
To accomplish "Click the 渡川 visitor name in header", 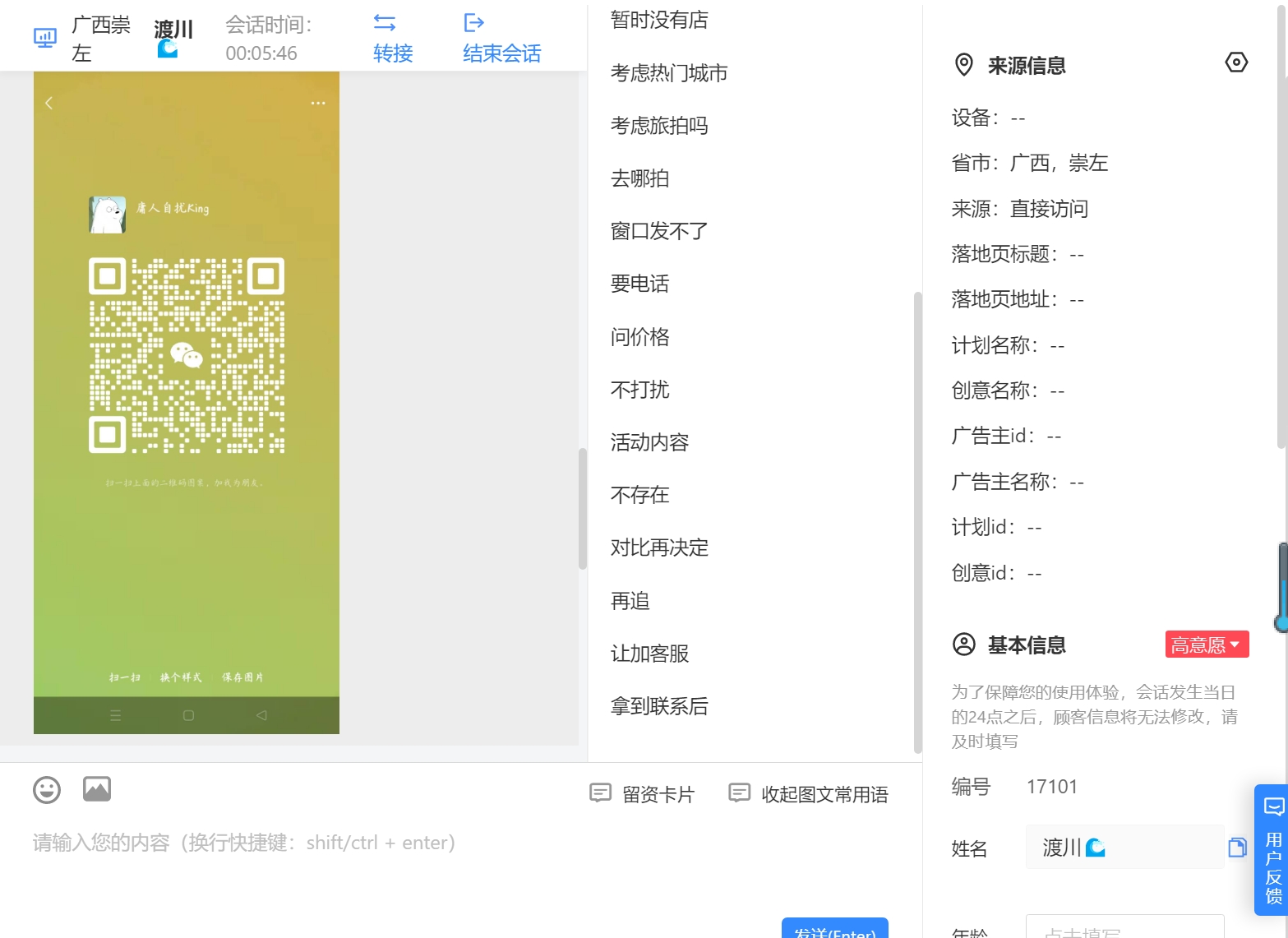I will pos(173,30).
